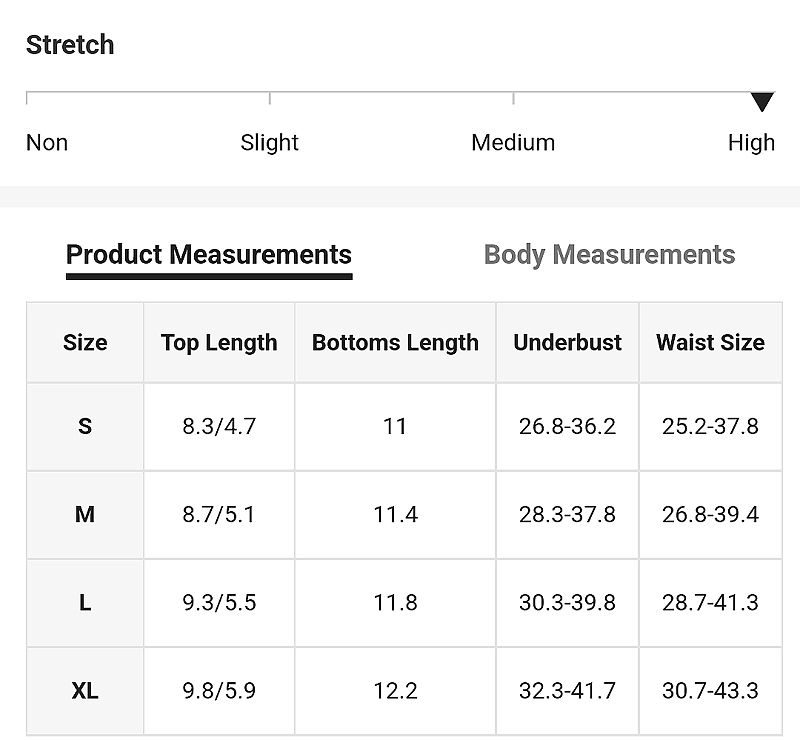Viewport: 800px width, 740px height.
Task: Click the Slight stretch label
Action: tap(269, 142)
